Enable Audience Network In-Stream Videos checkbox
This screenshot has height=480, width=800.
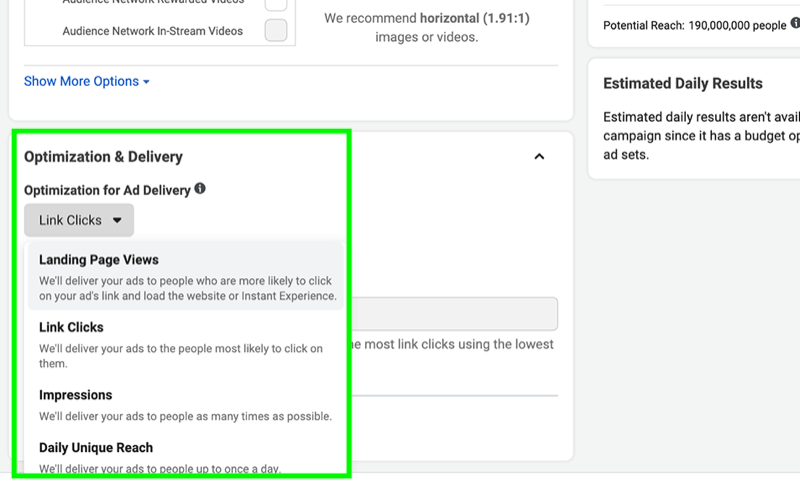275,31
